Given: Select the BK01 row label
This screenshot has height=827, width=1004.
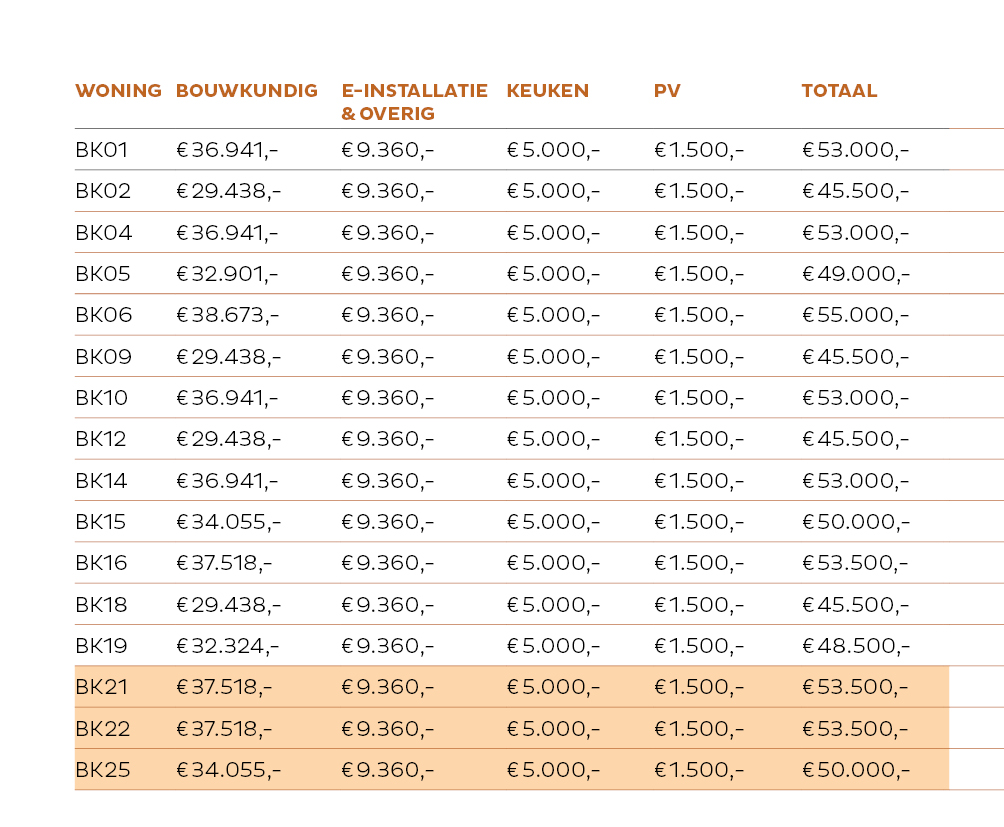Looking at the screenshot, I should [102, 151].
